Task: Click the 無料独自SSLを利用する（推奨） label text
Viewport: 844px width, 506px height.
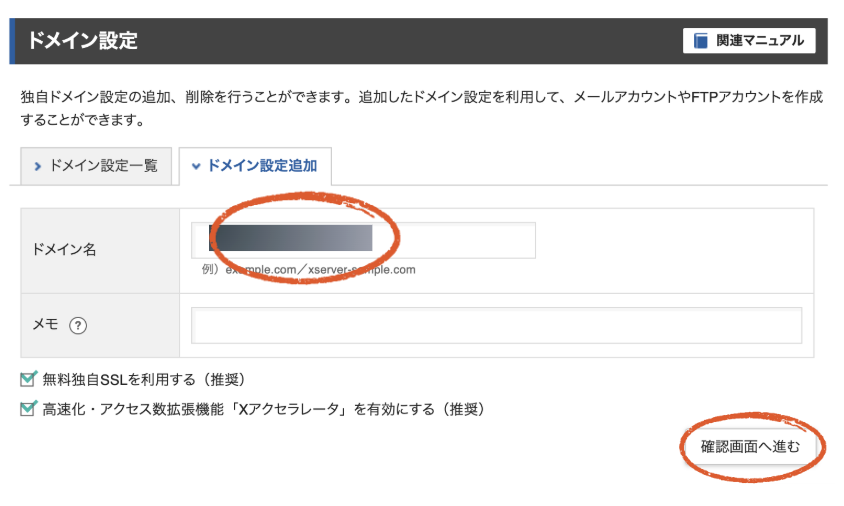Action: click(x=143, y=379)
